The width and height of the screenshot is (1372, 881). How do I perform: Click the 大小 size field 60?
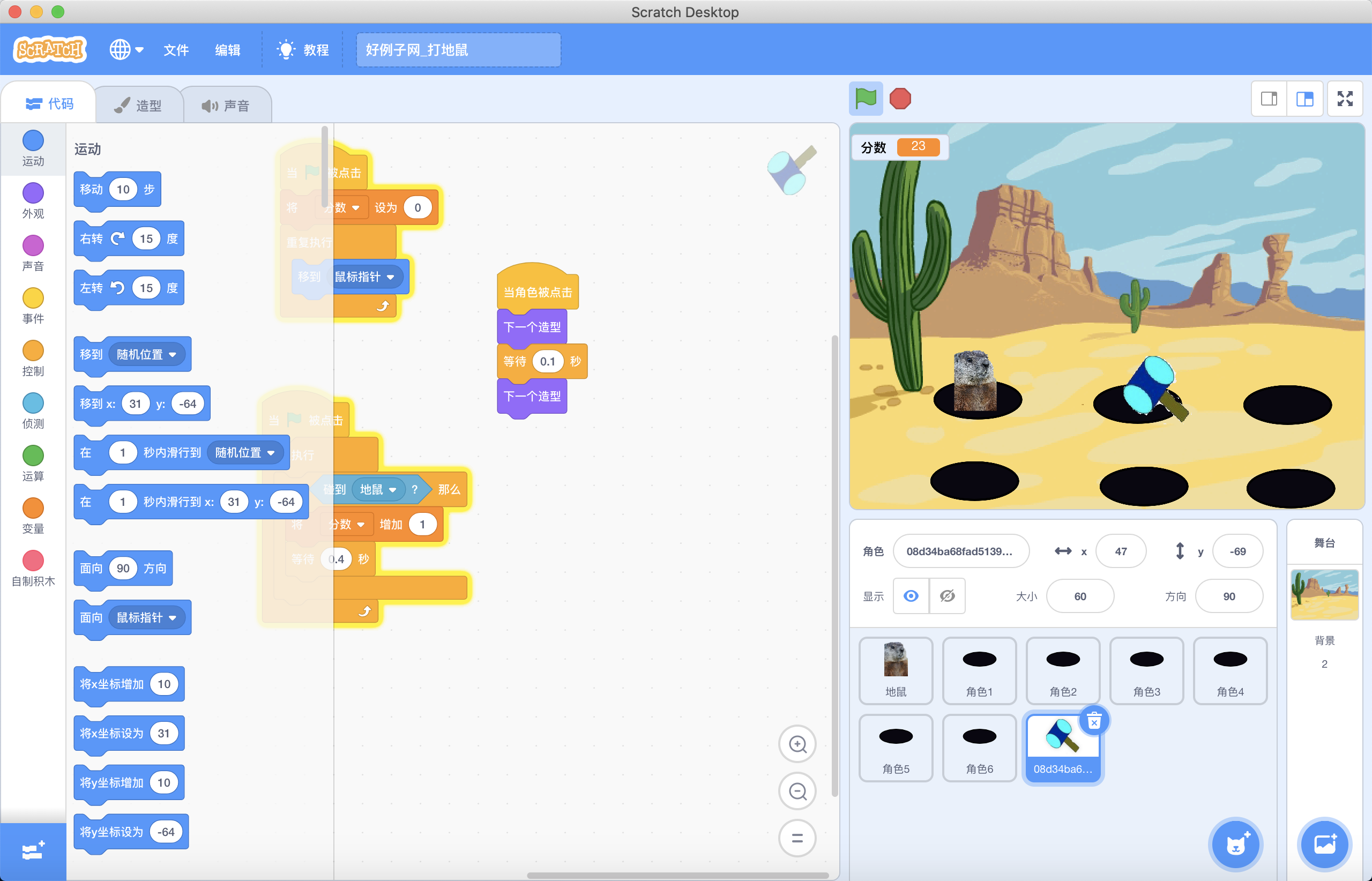click(x=1079, y=596)
